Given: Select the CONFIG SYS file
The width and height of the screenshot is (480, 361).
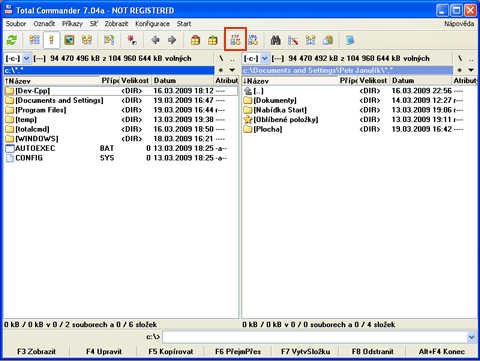Looking at the screenshot, I should (121, 158).
